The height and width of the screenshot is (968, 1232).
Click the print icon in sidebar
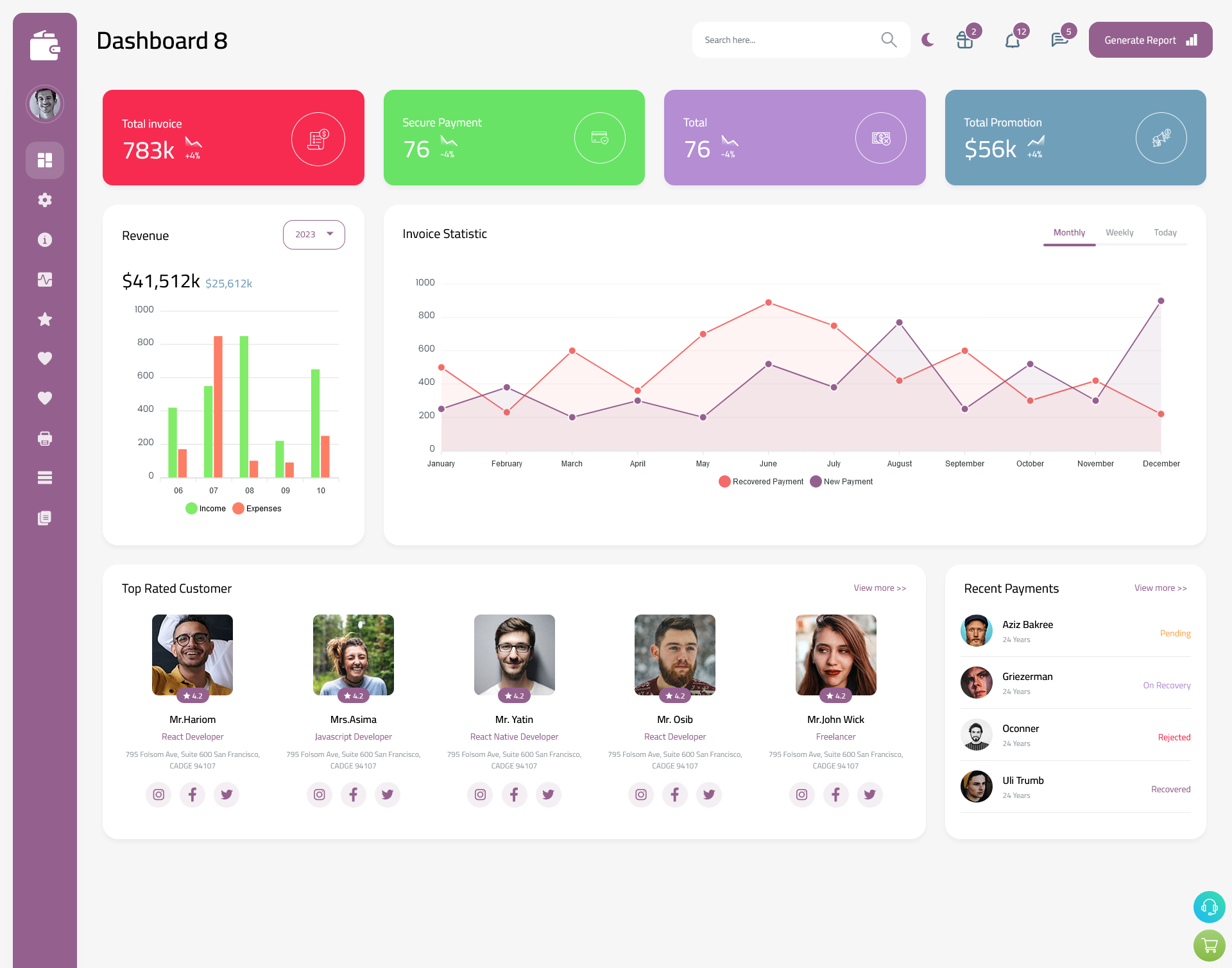(x=45, y=438)
